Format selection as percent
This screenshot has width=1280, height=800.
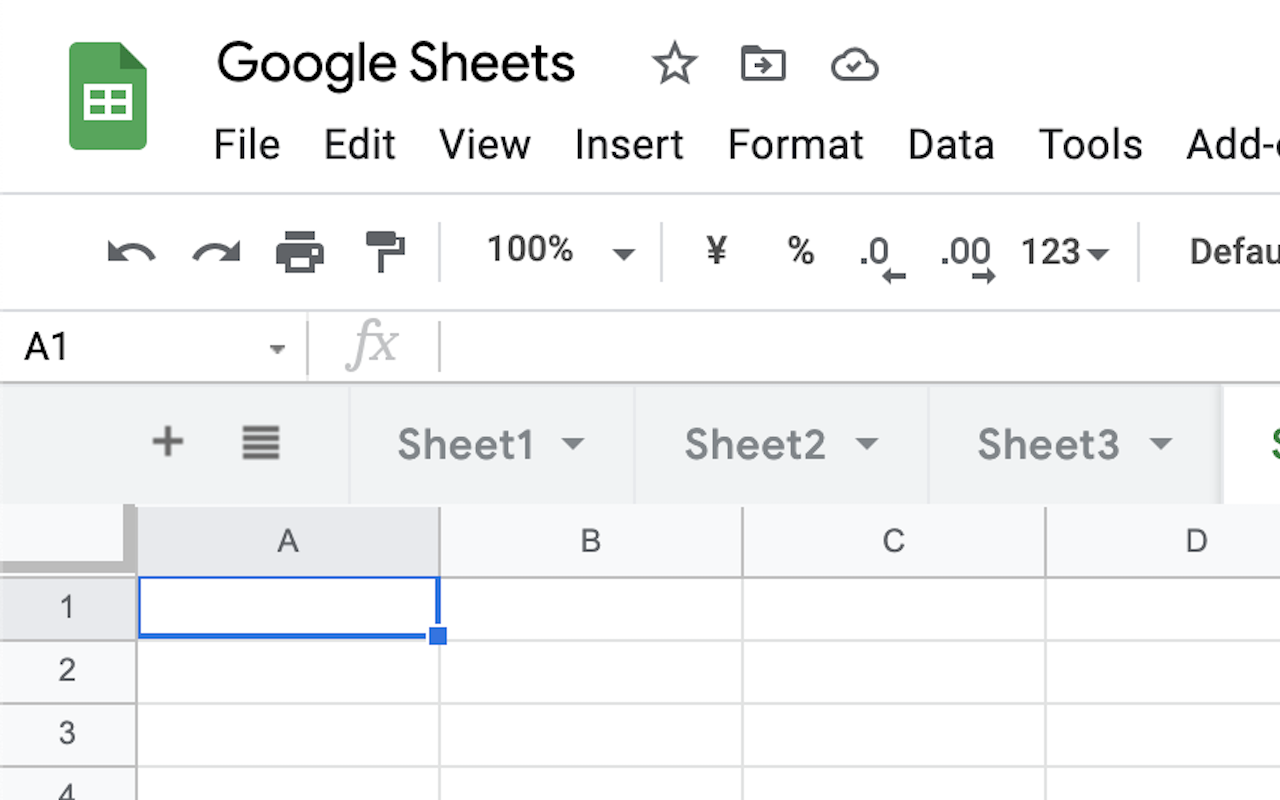tap(800, 251)
